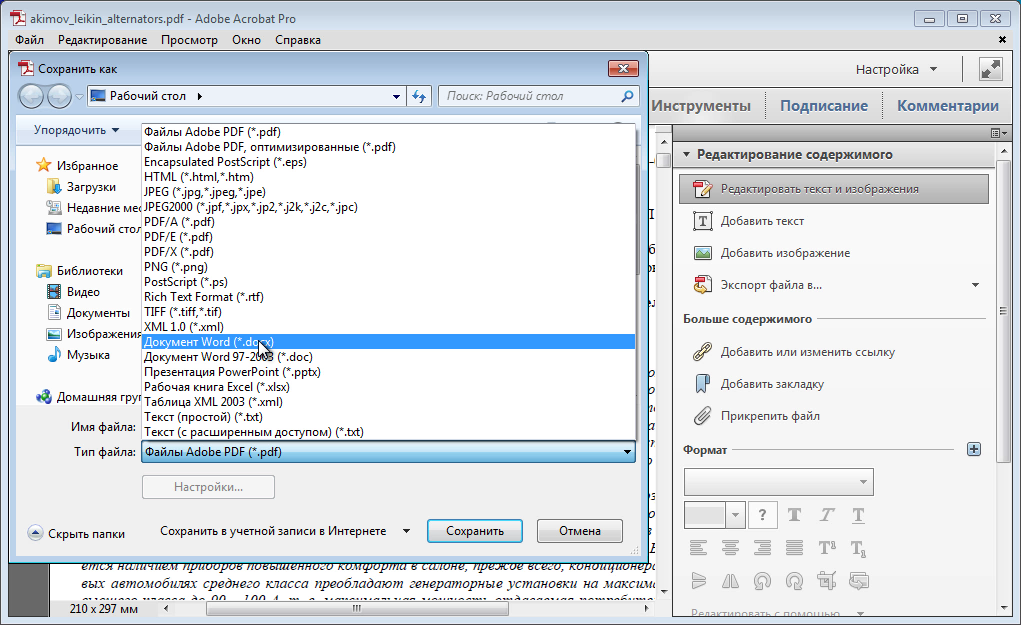Select Документы library in navigation pane
Viewport: 1021px width, 625px height.
tap(89, 312)
